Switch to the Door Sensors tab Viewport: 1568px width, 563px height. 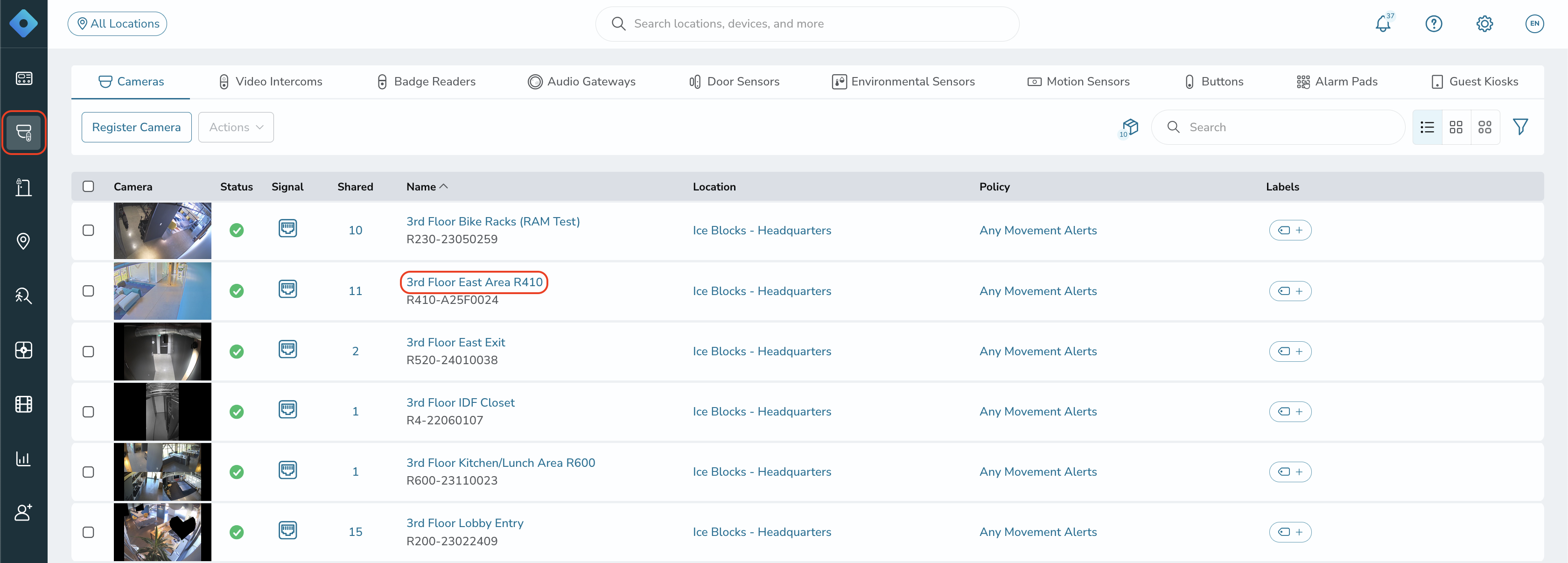[734, 82]
